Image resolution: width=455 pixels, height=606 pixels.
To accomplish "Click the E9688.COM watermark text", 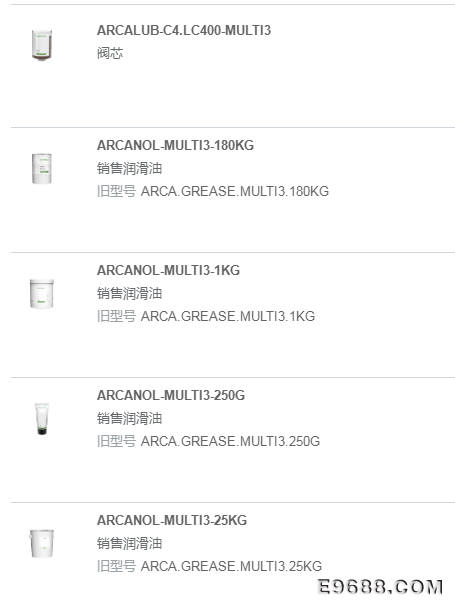I will (x=381, y=587).
